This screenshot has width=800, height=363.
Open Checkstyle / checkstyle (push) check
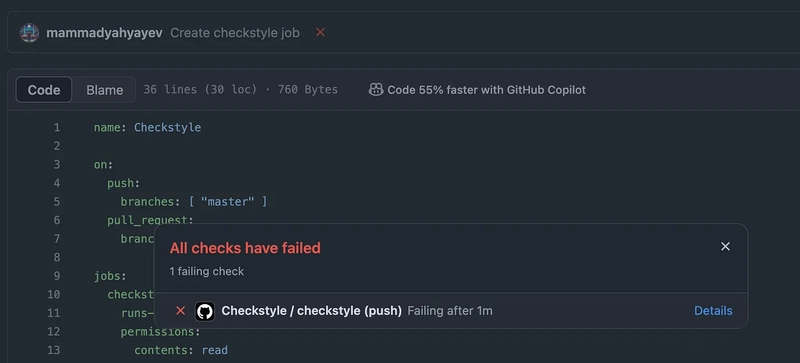[x=311, y=310]
